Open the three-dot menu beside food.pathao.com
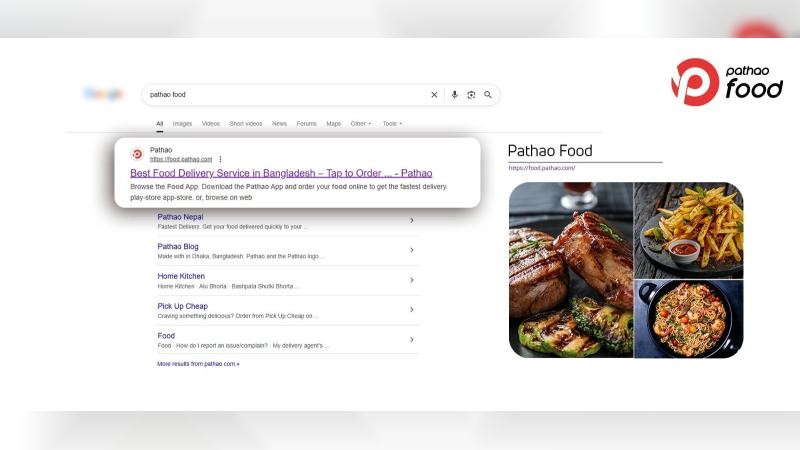Viewport: 800px width, 450px height. pyautogui.click(x=220, y=159)
